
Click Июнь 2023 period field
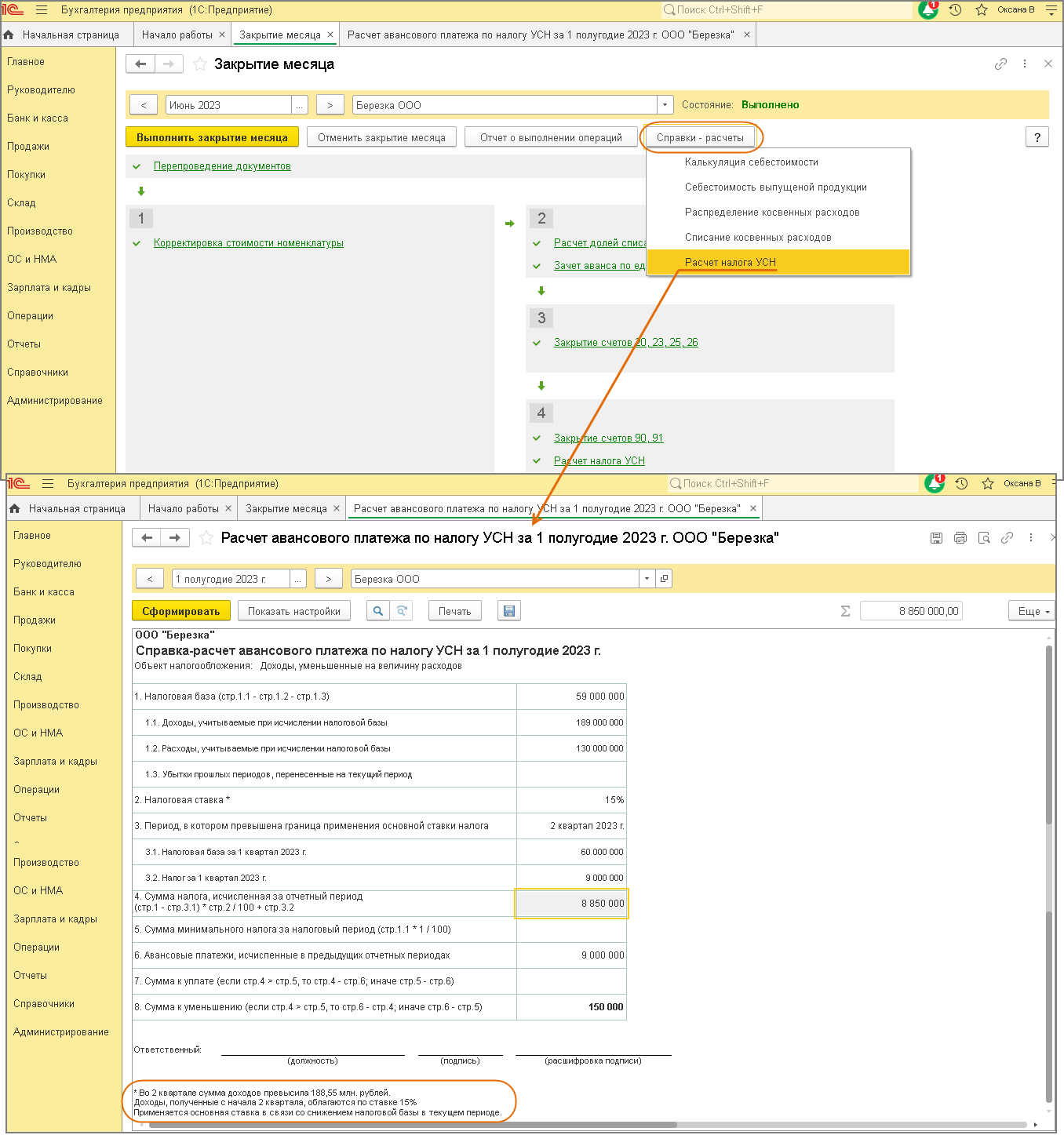(x=228, y=105)
